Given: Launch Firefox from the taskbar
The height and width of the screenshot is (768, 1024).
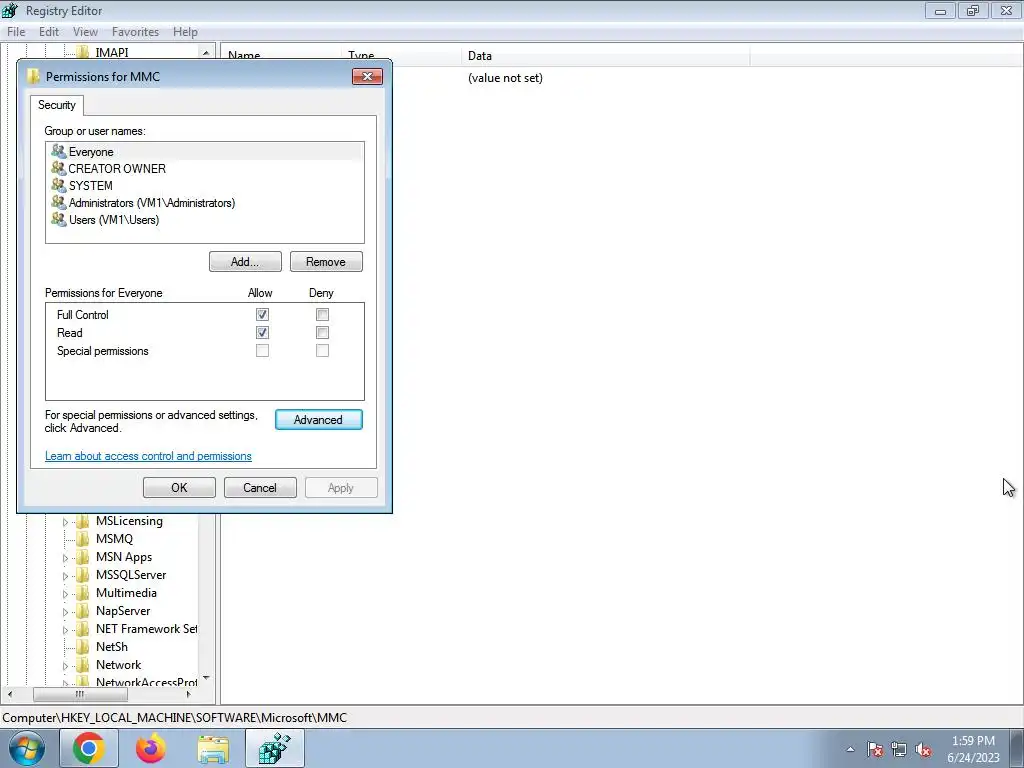Looking at the screenshot, I should pyautogui.click(x=151, y=748).
